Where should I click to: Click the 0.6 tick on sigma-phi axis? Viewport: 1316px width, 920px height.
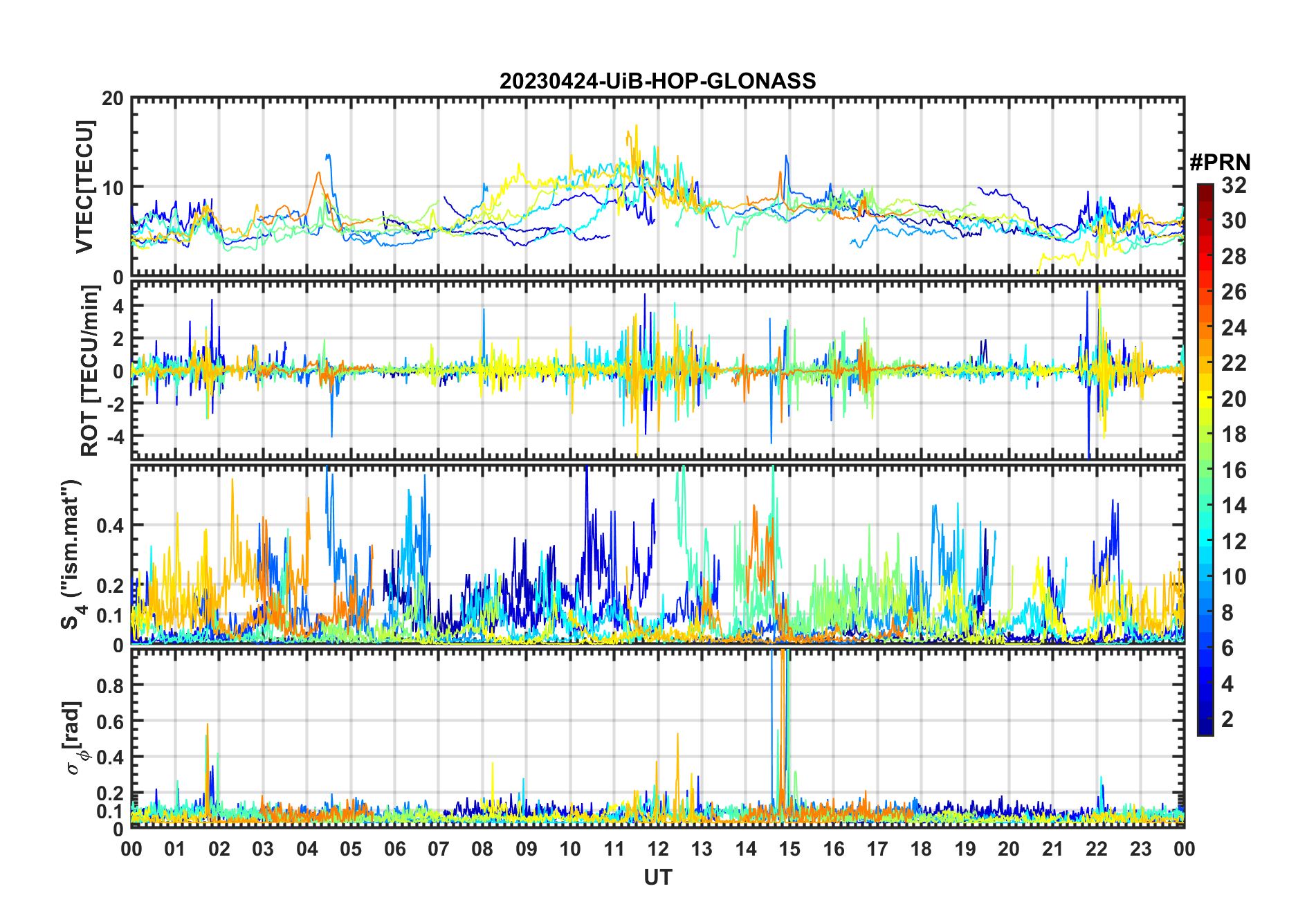tap(109, 721)
